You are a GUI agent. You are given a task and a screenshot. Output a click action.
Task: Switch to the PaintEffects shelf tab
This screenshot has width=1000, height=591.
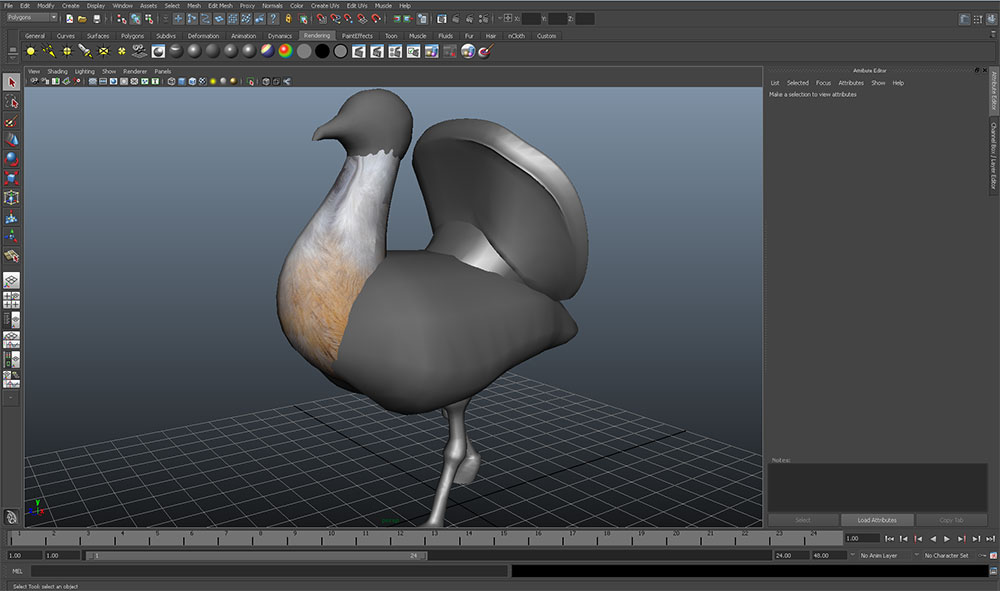click(x=357, y=36)
